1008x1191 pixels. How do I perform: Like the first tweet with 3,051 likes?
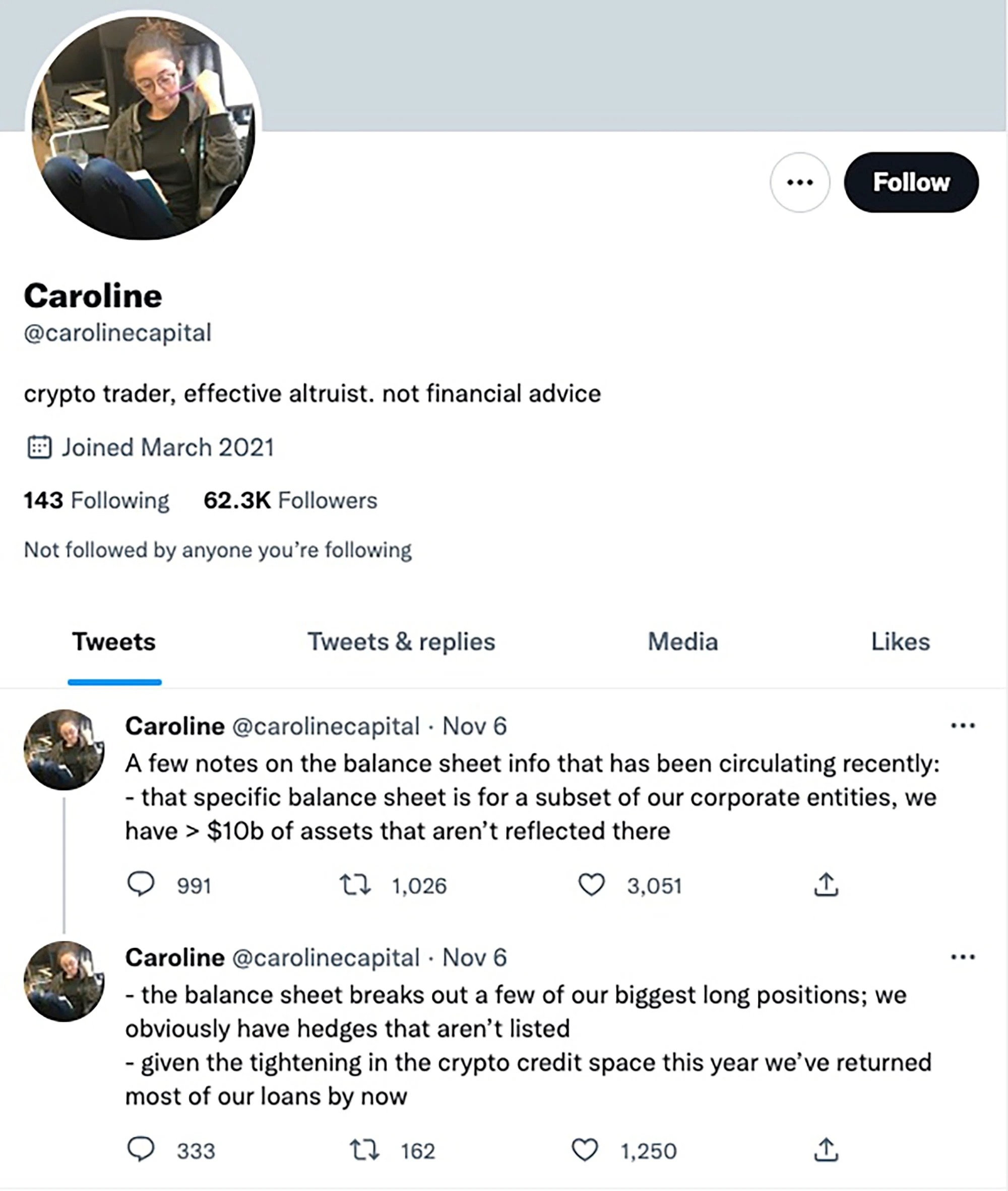[591, 884]
